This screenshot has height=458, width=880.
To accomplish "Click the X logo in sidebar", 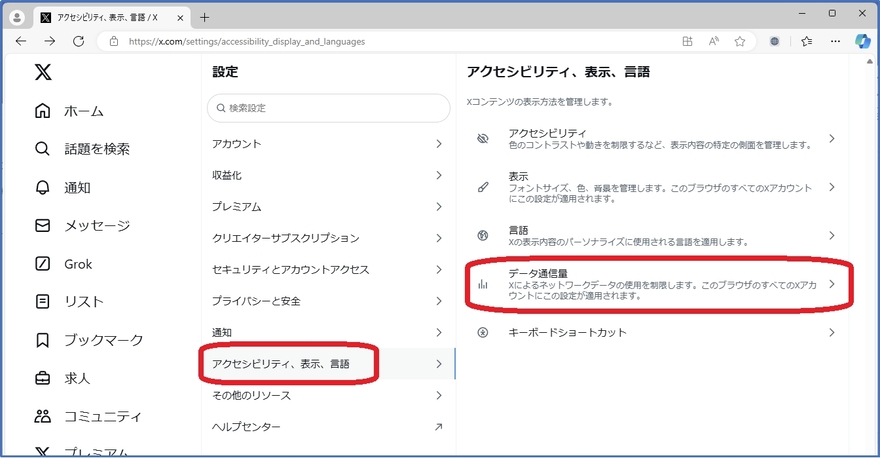I will tap(43, 72).
